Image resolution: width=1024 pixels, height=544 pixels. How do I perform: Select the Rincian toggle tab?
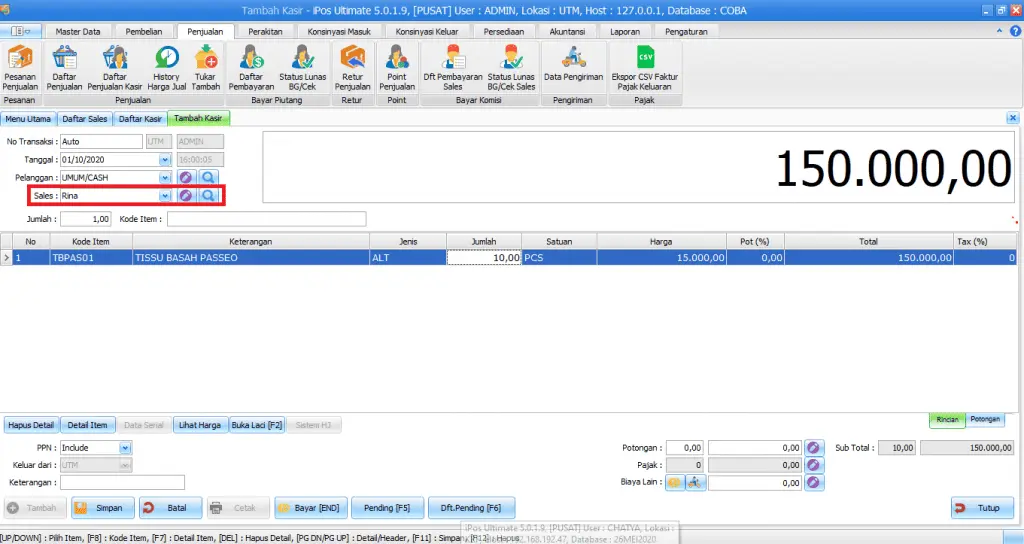(x=947, y=419)
